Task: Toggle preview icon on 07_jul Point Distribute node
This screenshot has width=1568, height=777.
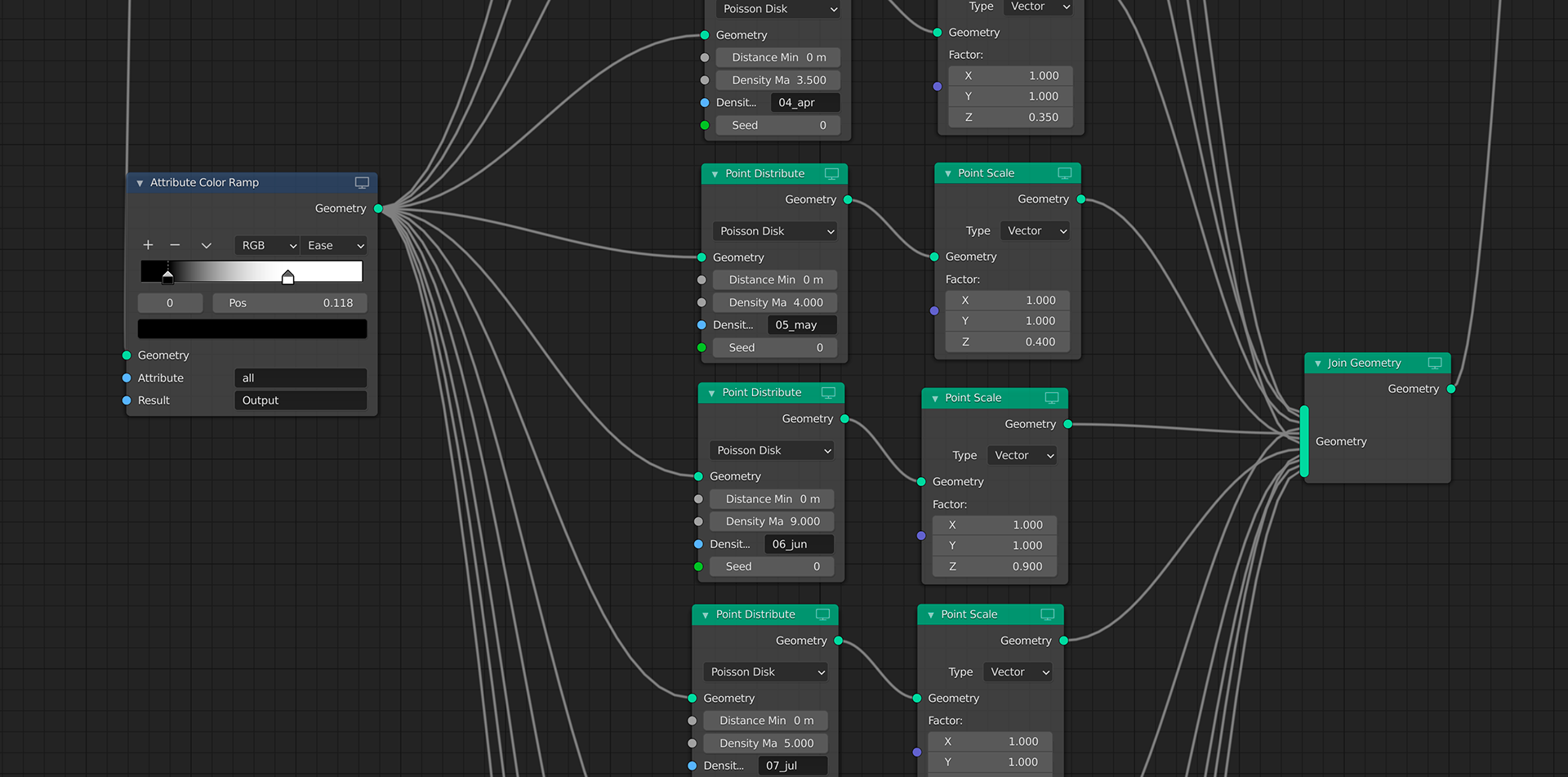Action: 822,614
